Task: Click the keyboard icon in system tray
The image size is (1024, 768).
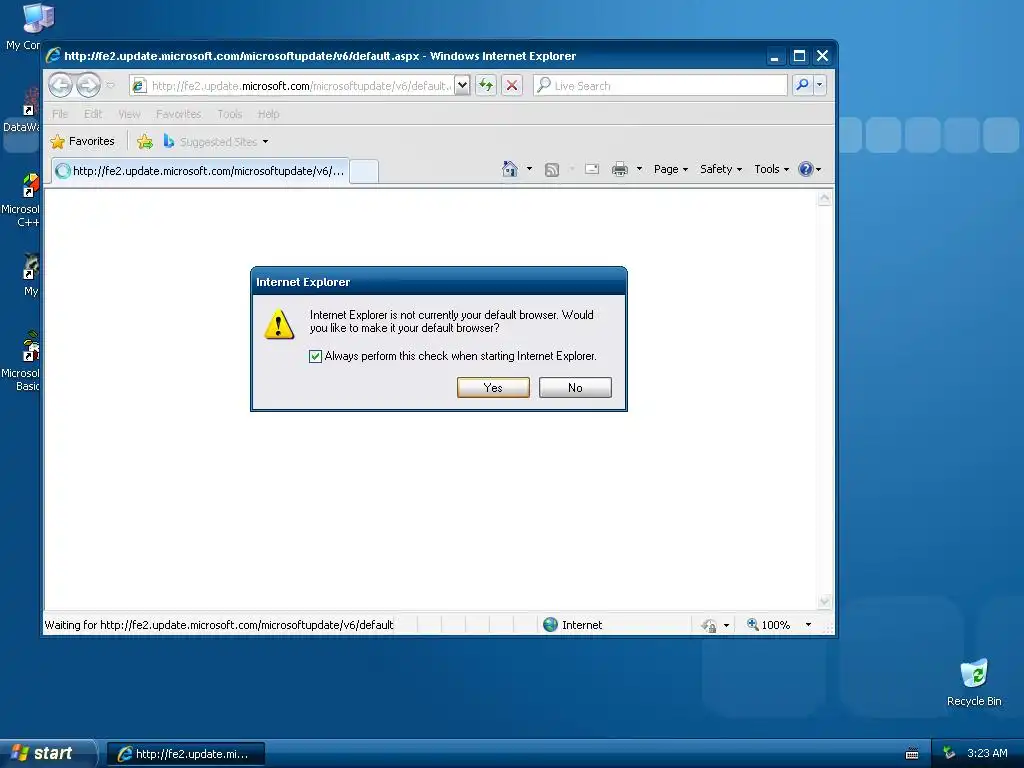Action: (x=912, y=754)
